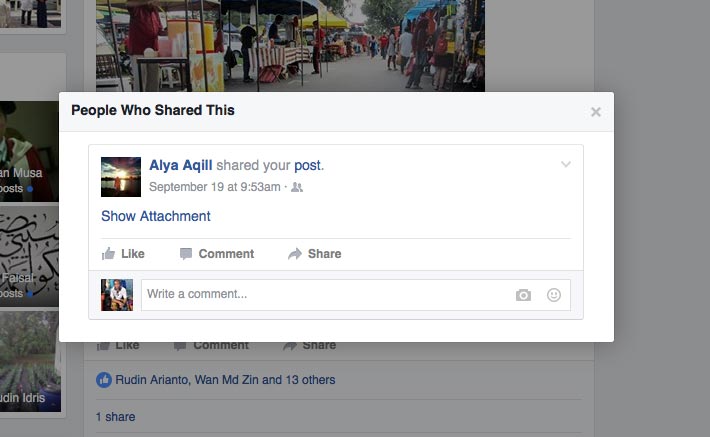Expand the post options chevron
The height and width of the screenshot is (437, 710).
(x=566, y=165)
